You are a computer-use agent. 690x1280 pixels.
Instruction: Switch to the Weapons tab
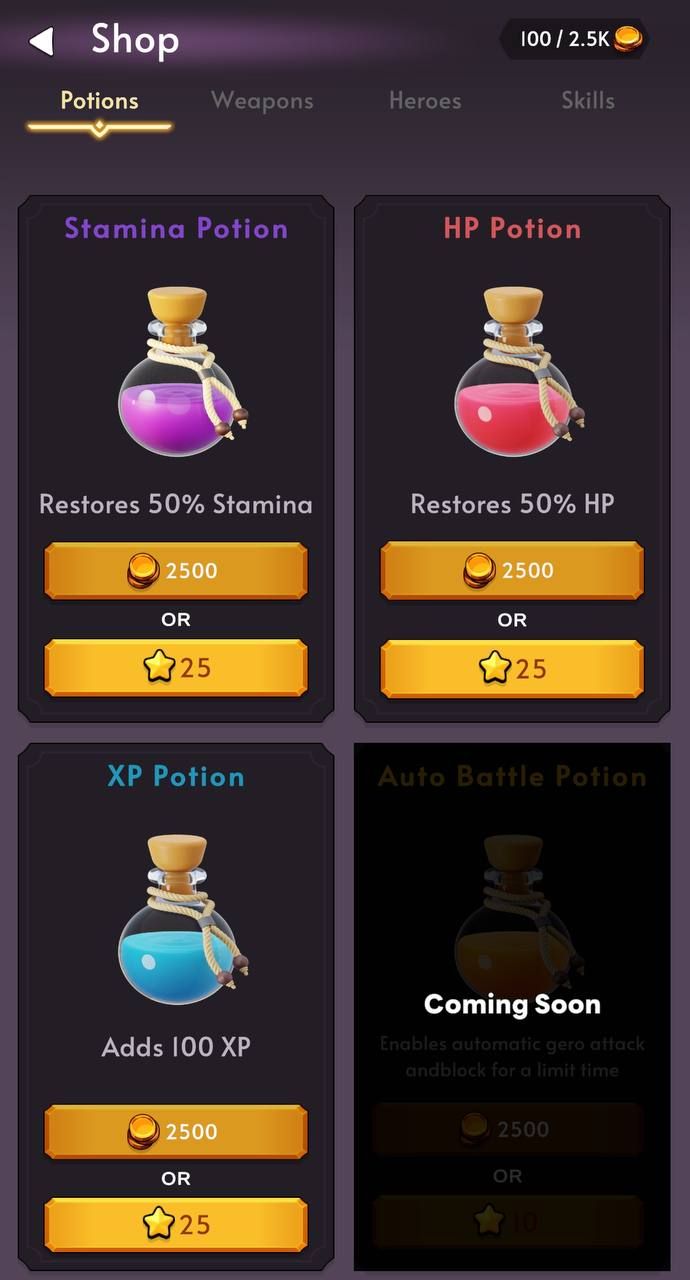(262, 101)
